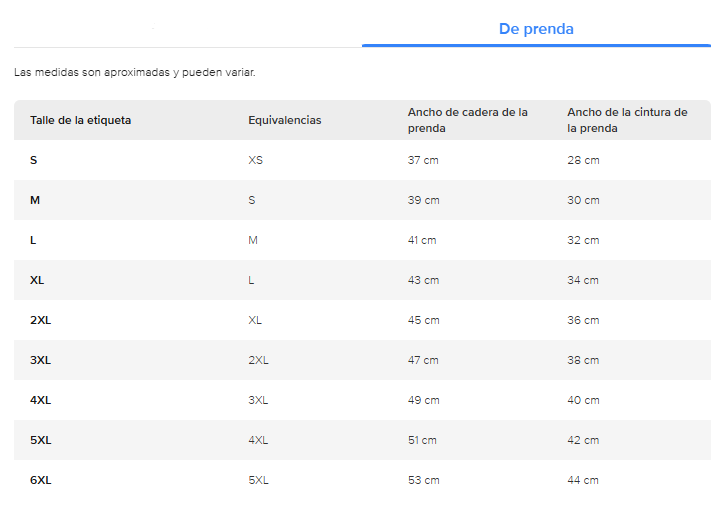Click the 3XL label size in first column
Screen dimensions: 728x521
[41, 360]
